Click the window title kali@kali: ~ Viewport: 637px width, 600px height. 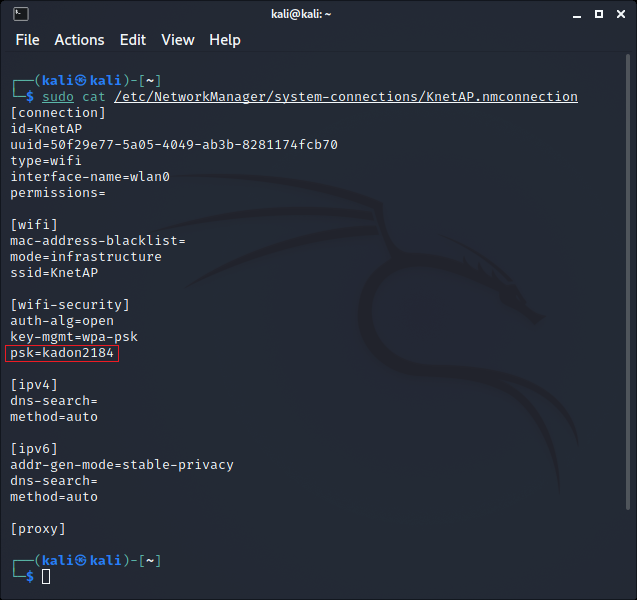[x=301, y=14]
